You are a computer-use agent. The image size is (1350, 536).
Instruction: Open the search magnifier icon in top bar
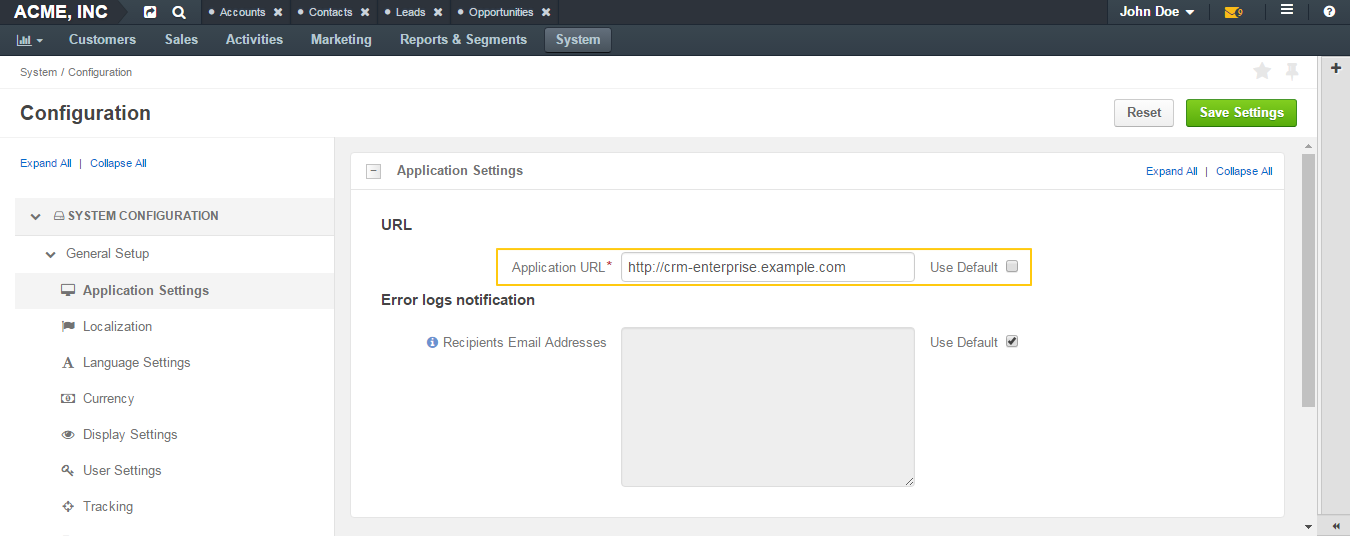179,12
